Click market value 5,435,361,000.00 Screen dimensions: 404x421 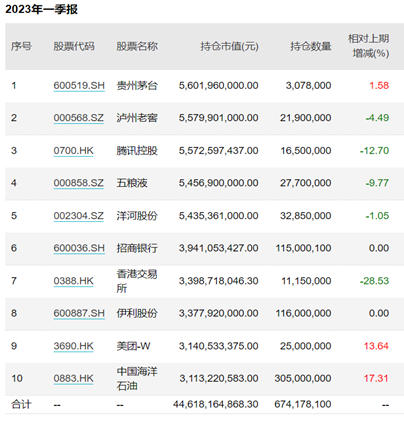(x=219, y=216)
